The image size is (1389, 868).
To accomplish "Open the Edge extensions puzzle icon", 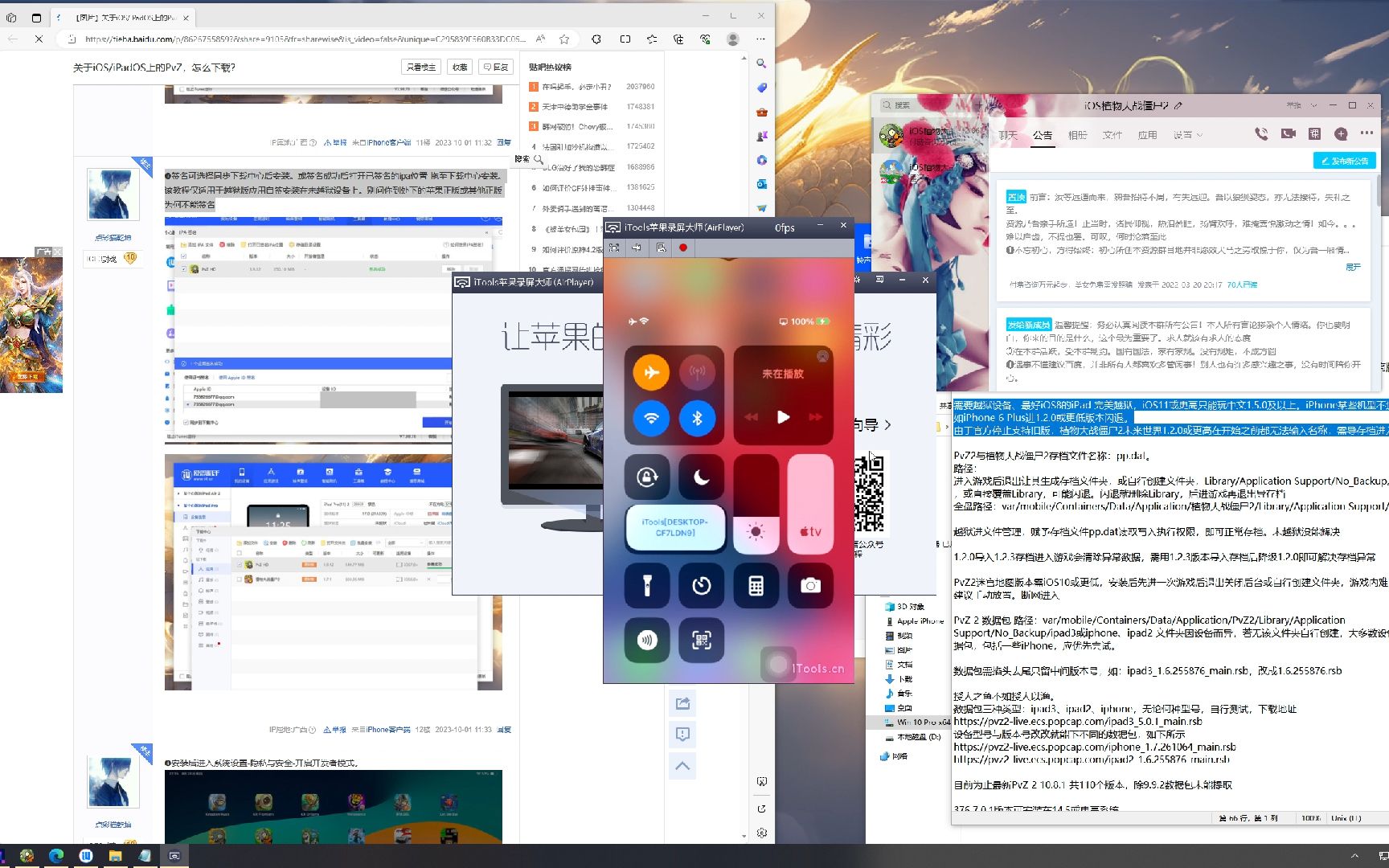I will pos(596,39).
